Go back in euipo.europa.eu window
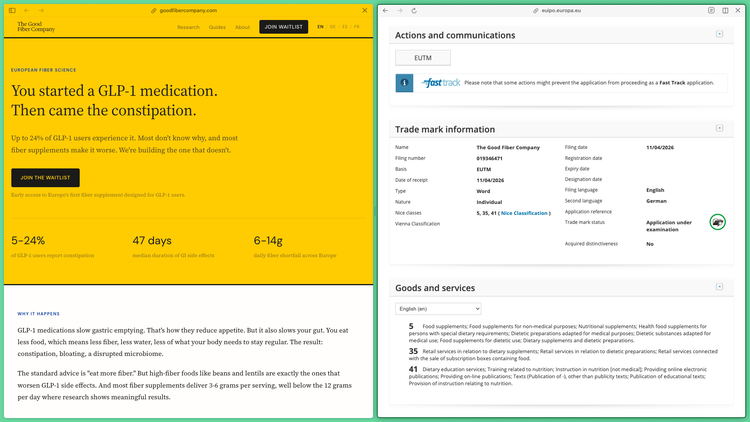The image size is (750, 422). [386, 11]
